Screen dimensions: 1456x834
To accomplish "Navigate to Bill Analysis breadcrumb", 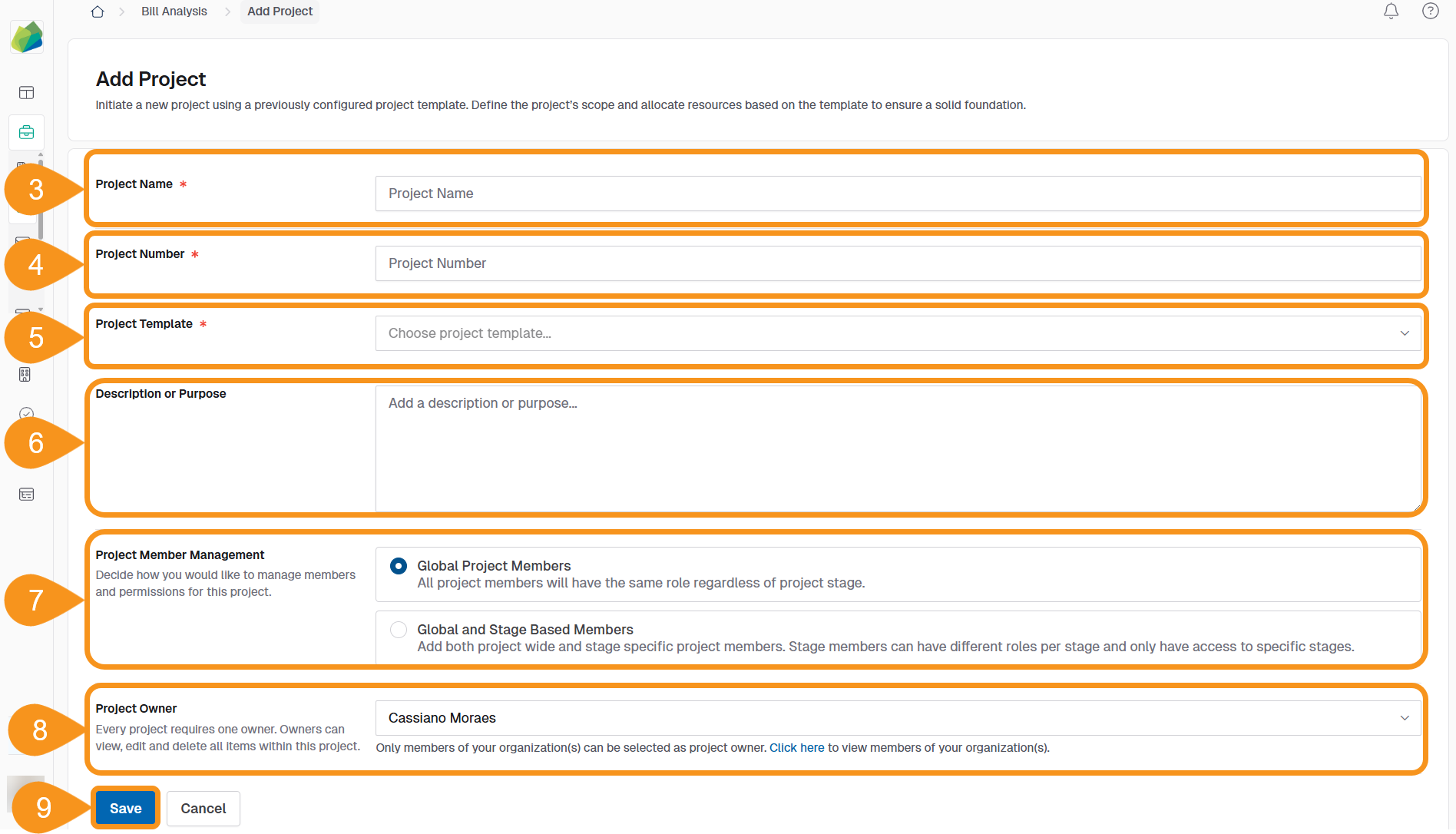I will [x=174, y=11].
